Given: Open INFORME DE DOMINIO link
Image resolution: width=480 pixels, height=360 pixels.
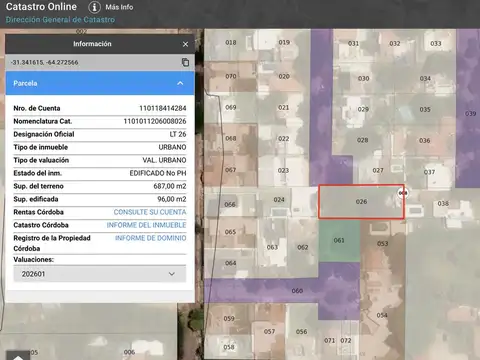Looking at the screenshot, I should [x=151, y=238].
